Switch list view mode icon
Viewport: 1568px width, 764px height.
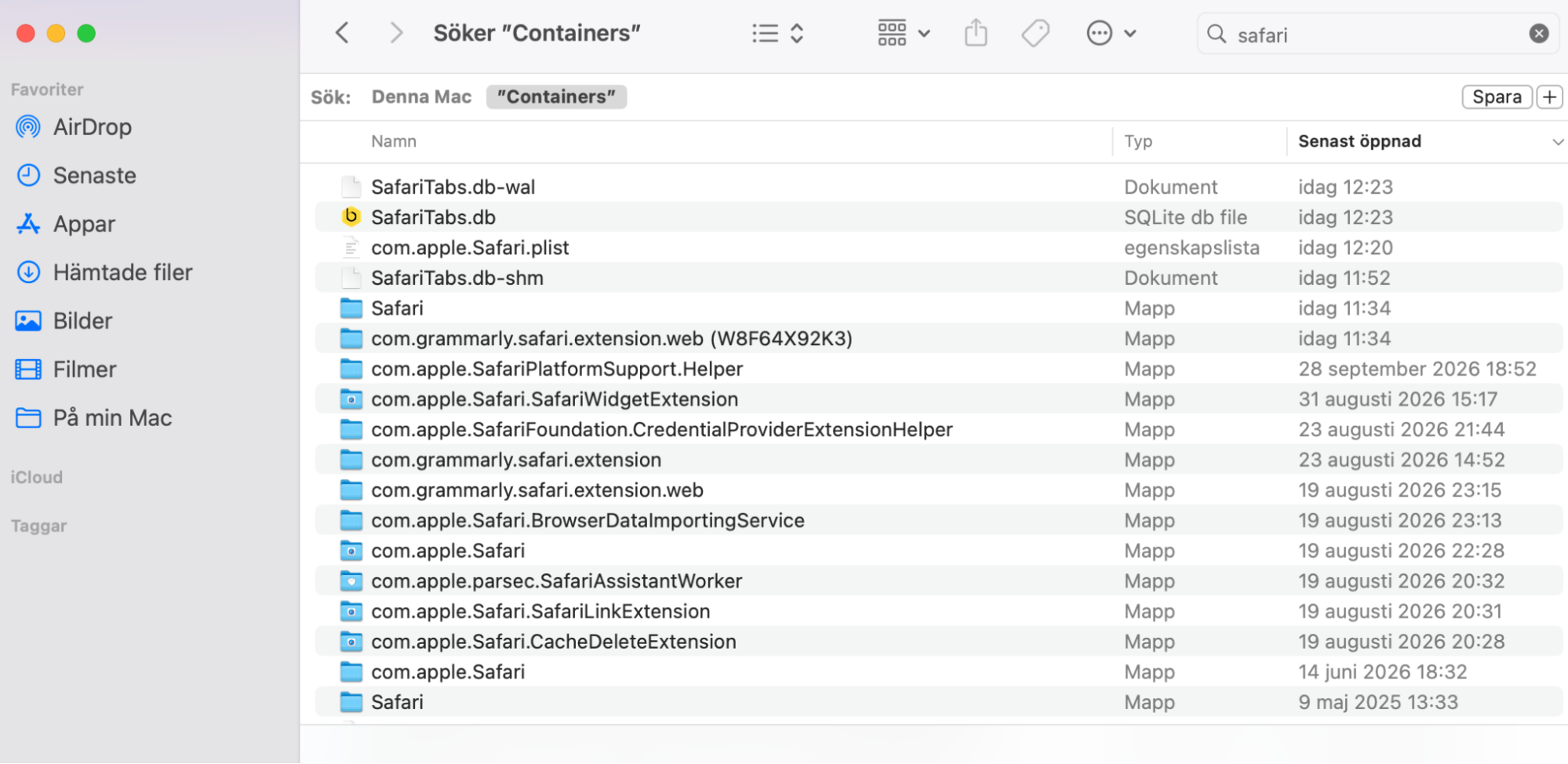(765, 33)
